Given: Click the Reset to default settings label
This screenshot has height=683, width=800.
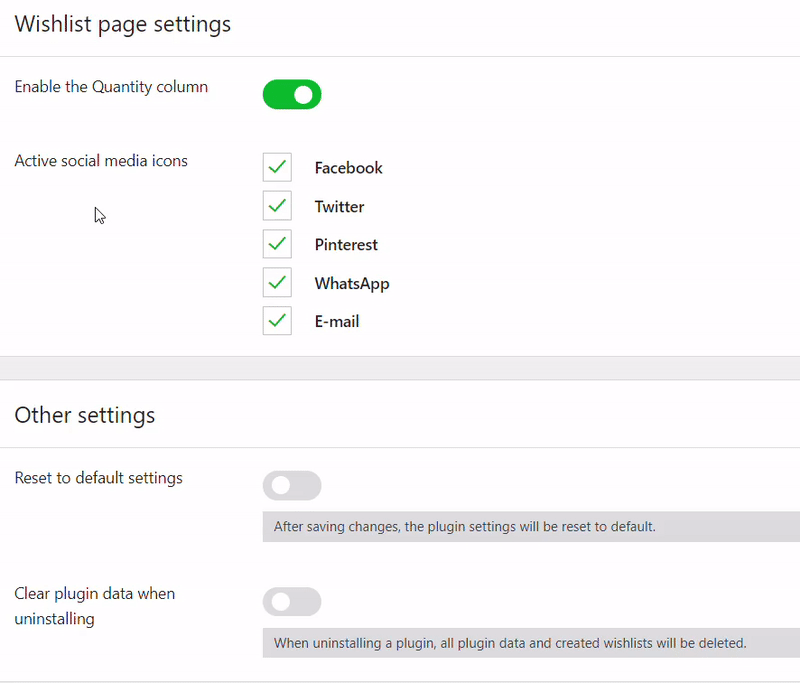Looking at the screenshot, I should [x=98, y=478].
